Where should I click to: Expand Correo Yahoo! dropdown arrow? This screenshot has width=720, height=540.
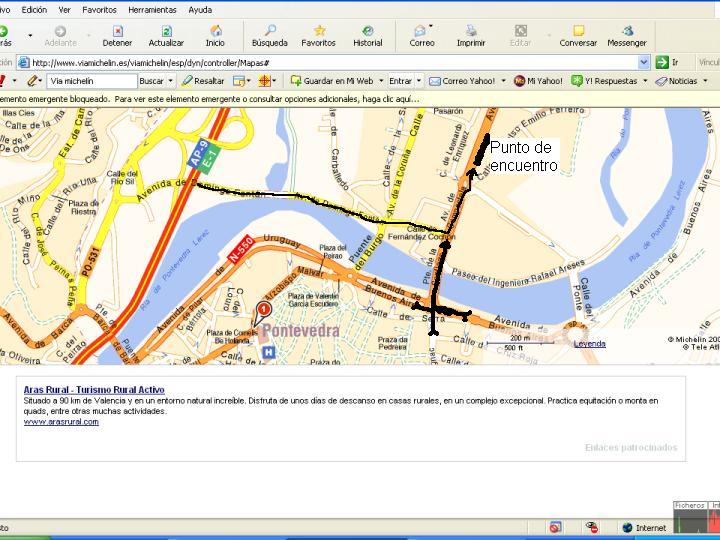pyautogui.click(x=503, y=81)
